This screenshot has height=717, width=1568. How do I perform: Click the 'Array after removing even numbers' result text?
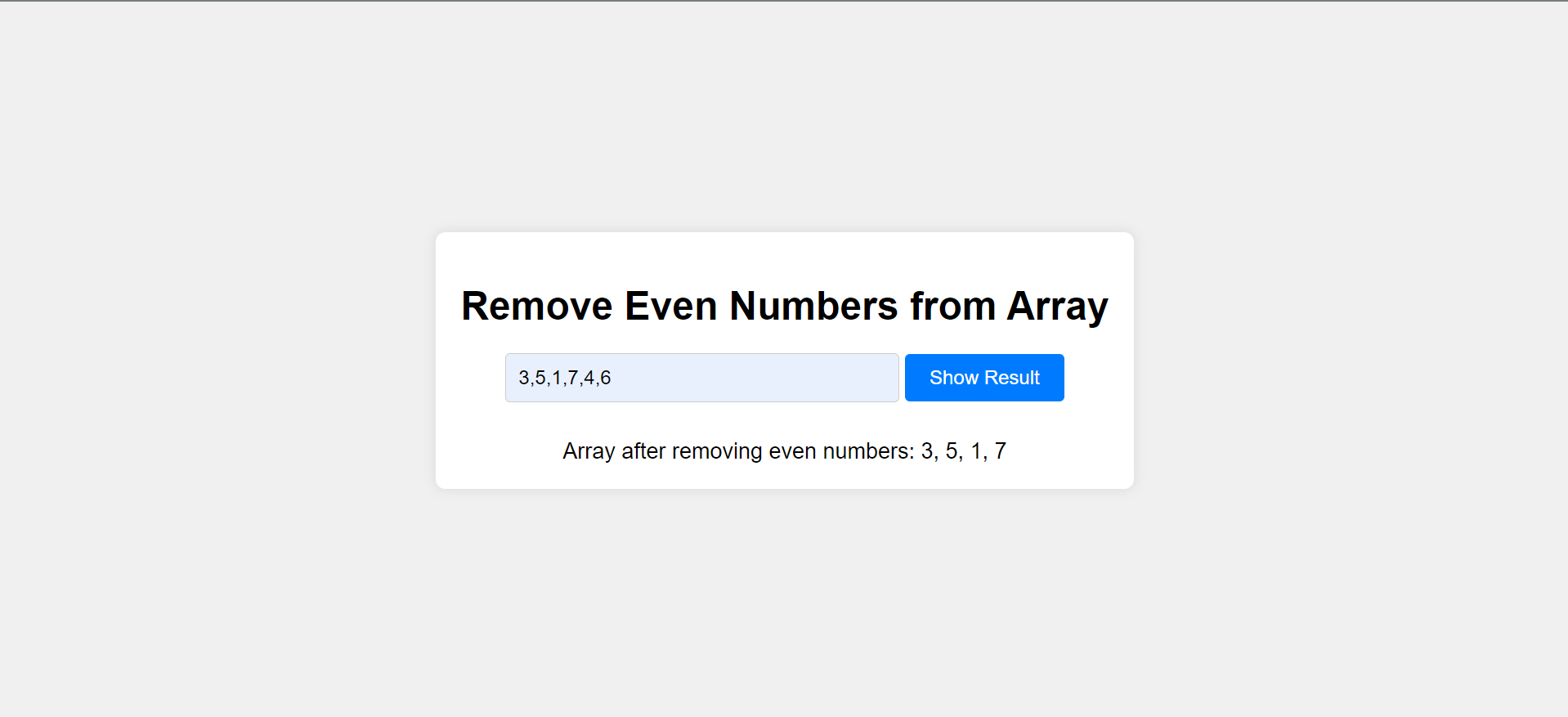[x=785, y=451]
